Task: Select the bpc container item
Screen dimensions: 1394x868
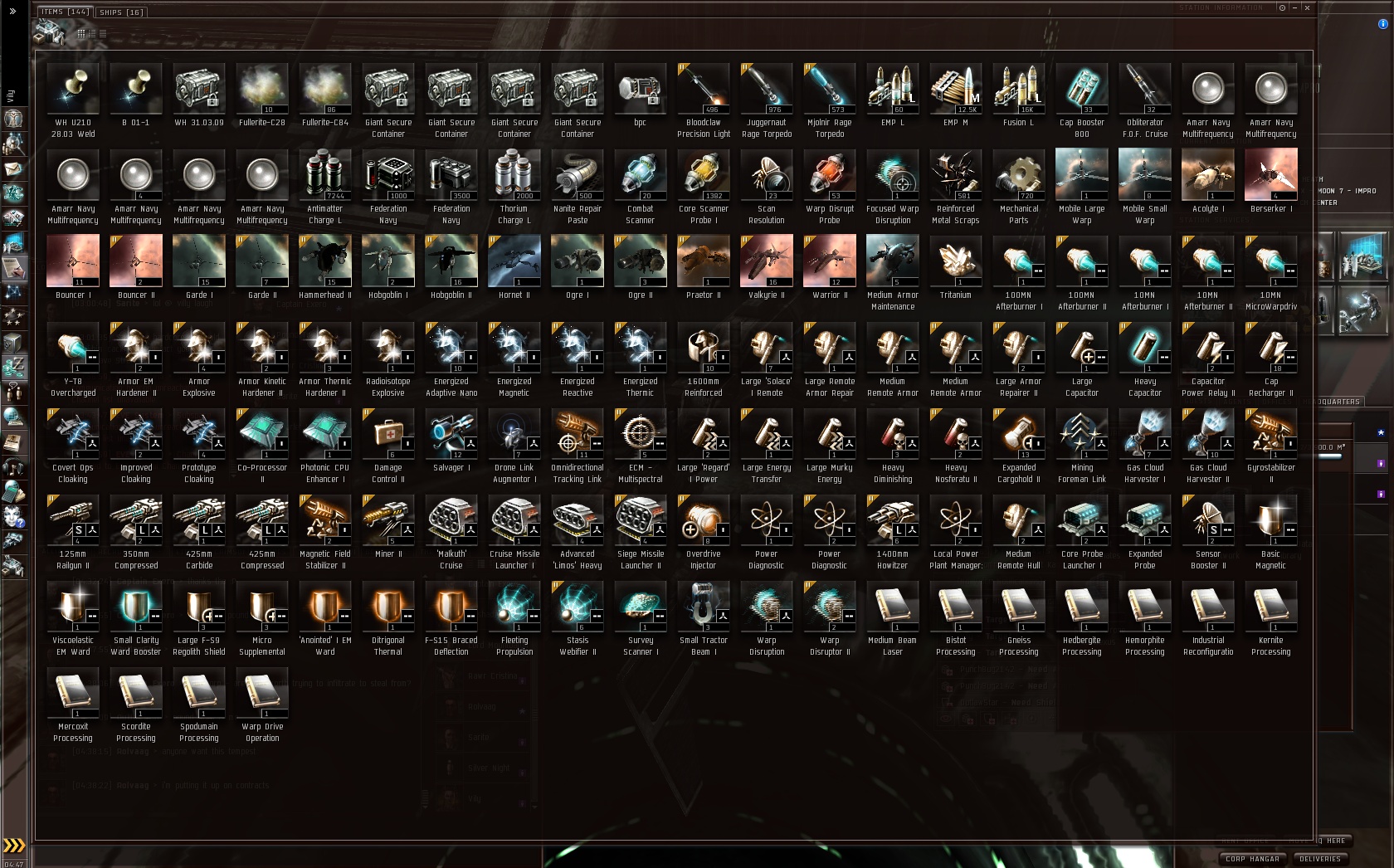Action: pos(640,95)
